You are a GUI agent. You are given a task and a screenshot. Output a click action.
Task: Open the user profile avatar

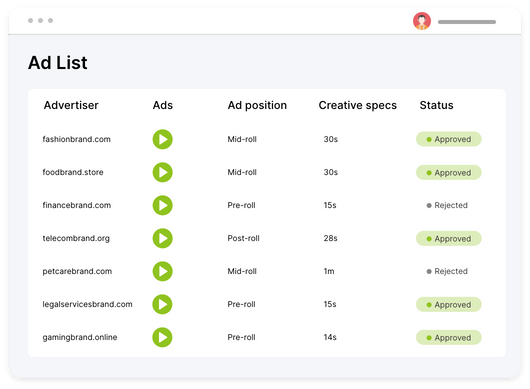422,21
